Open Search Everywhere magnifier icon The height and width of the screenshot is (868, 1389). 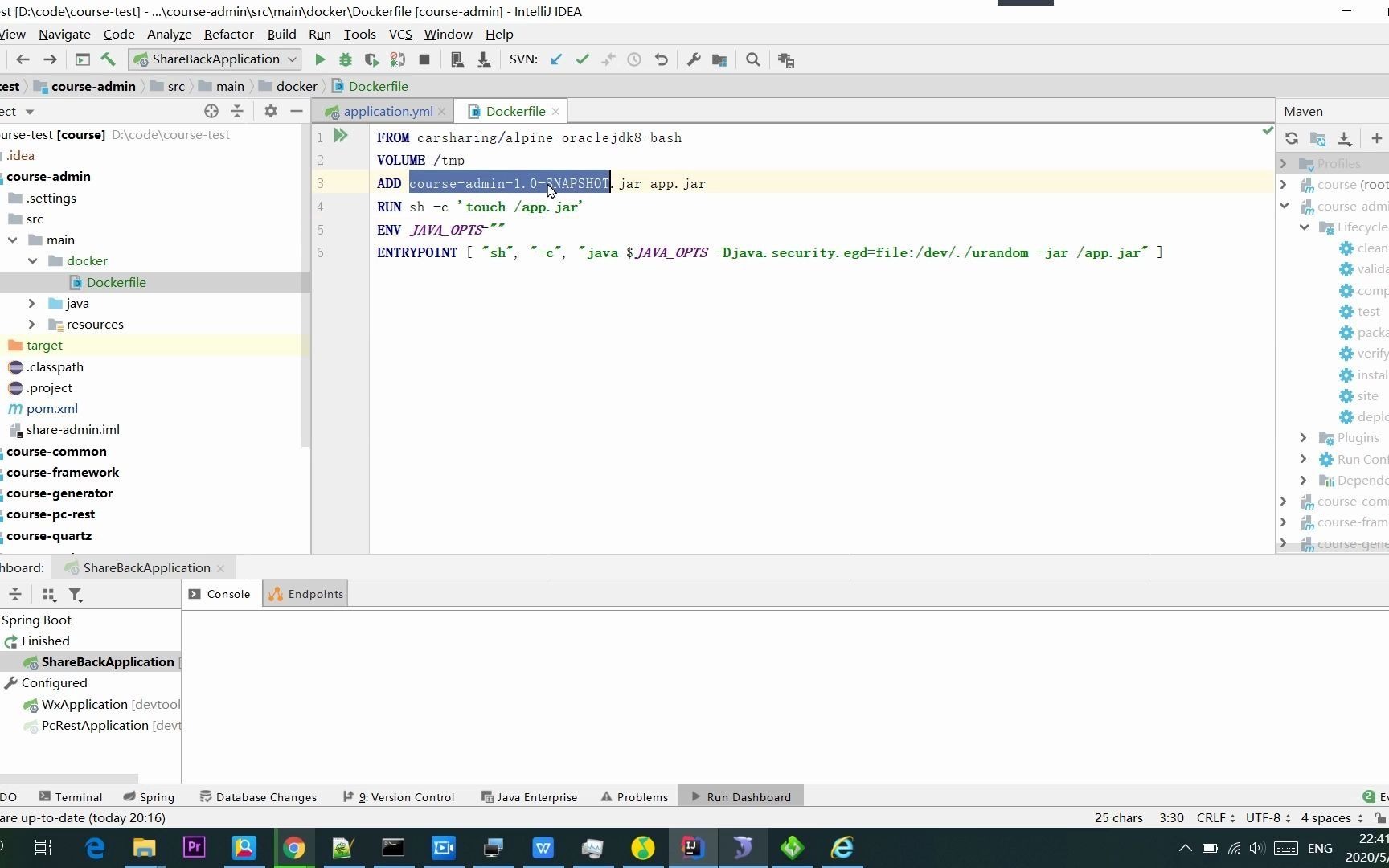pos(753,59)
